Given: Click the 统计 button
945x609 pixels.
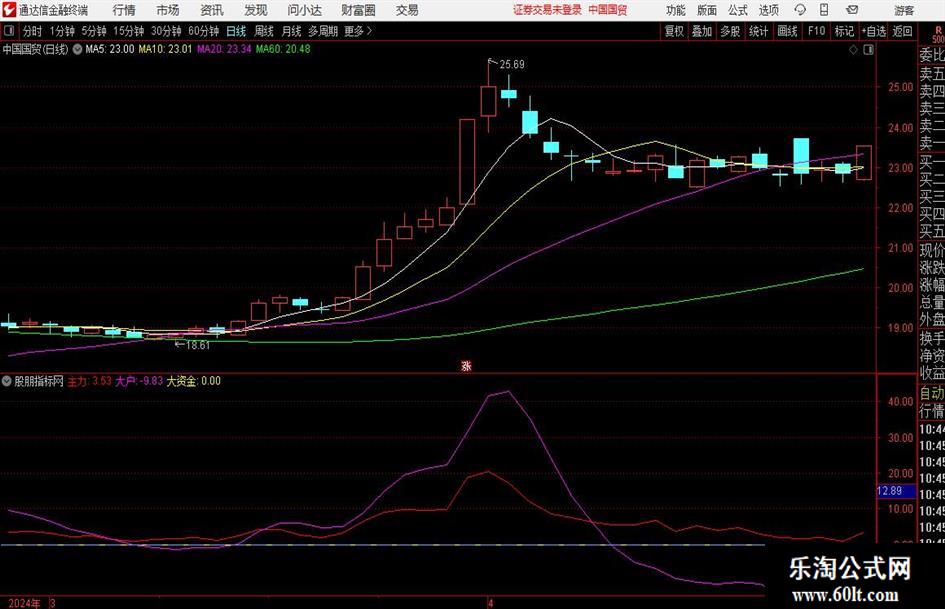Looking at the screenshot, I should click(x=758, y=31).
